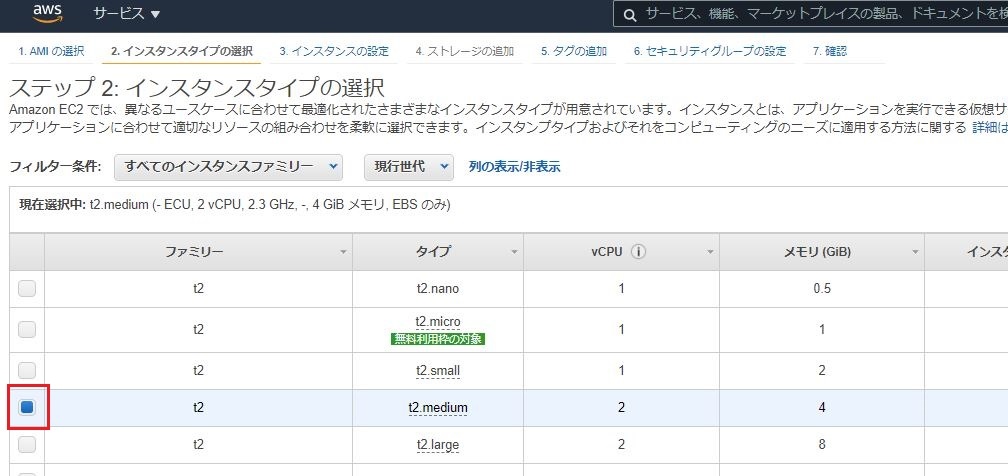Go to step 5. タグの追加
Screen dimensions: 1008x476
[573, 51]
